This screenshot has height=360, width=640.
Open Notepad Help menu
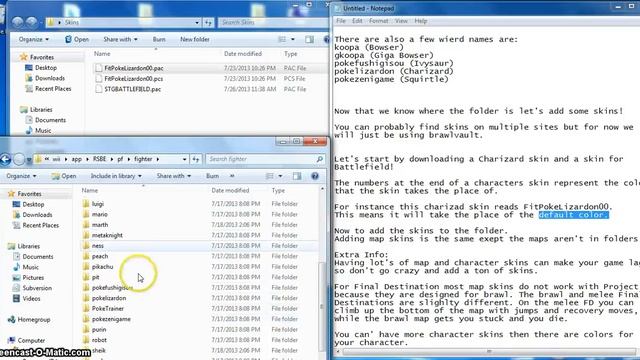tap(420, 21)
